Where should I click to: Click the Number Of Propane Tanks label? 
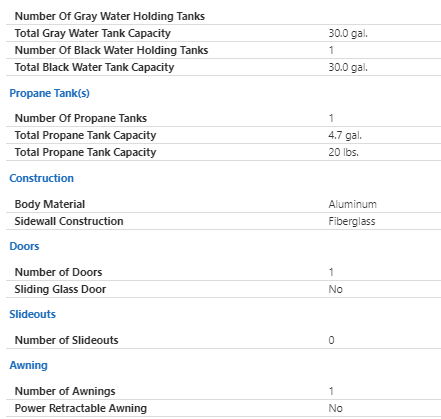pyautogui.click(x=81, y=118)
